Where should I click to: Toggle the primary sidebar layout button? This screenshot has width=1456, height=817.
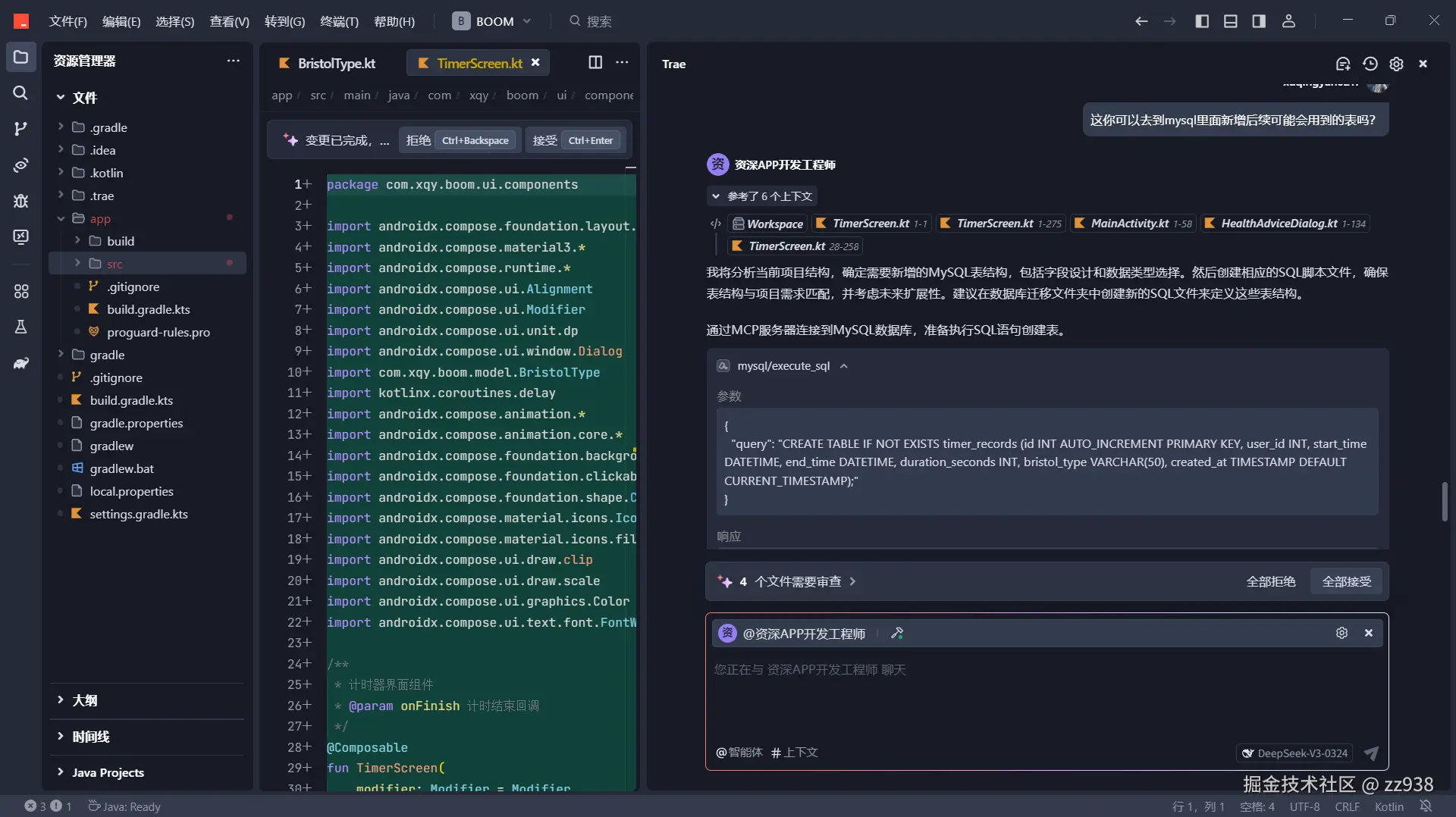[1202, 21]
